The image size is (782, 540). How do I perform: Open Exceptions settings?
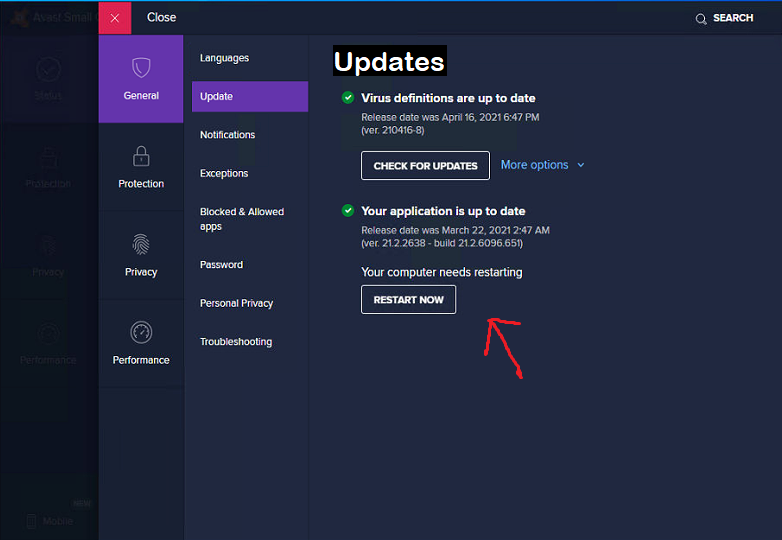[224, 174]
